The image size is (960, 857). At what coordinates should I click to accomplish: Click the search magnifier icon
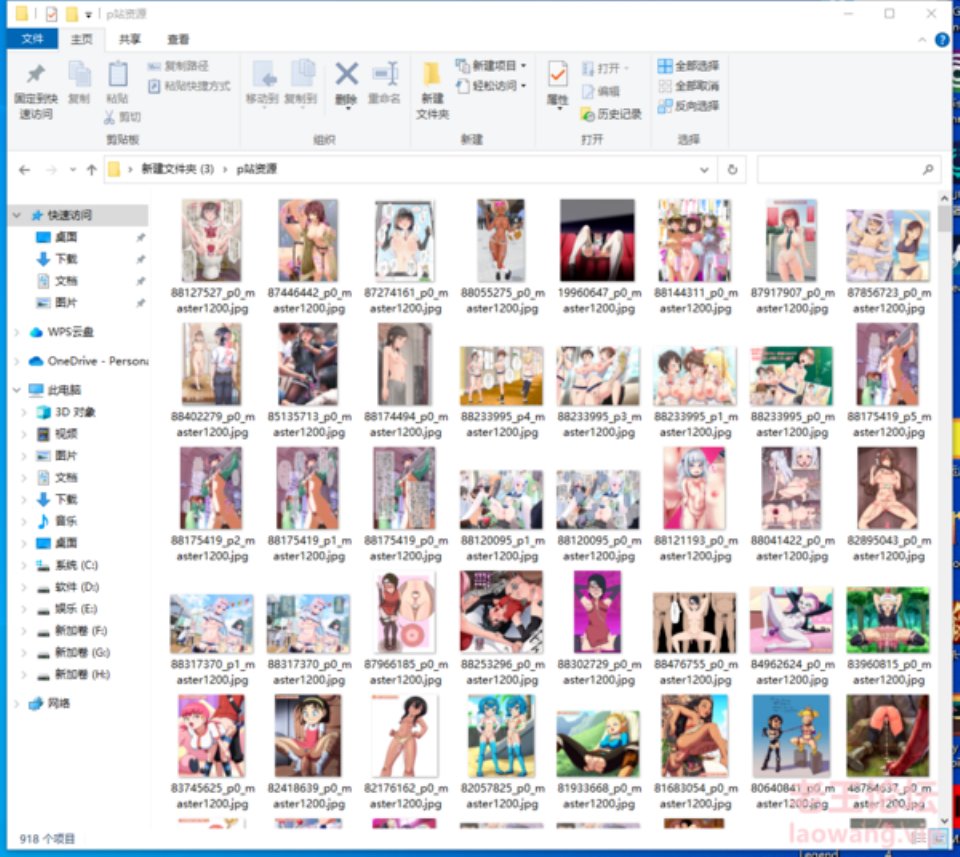[928, 170]
